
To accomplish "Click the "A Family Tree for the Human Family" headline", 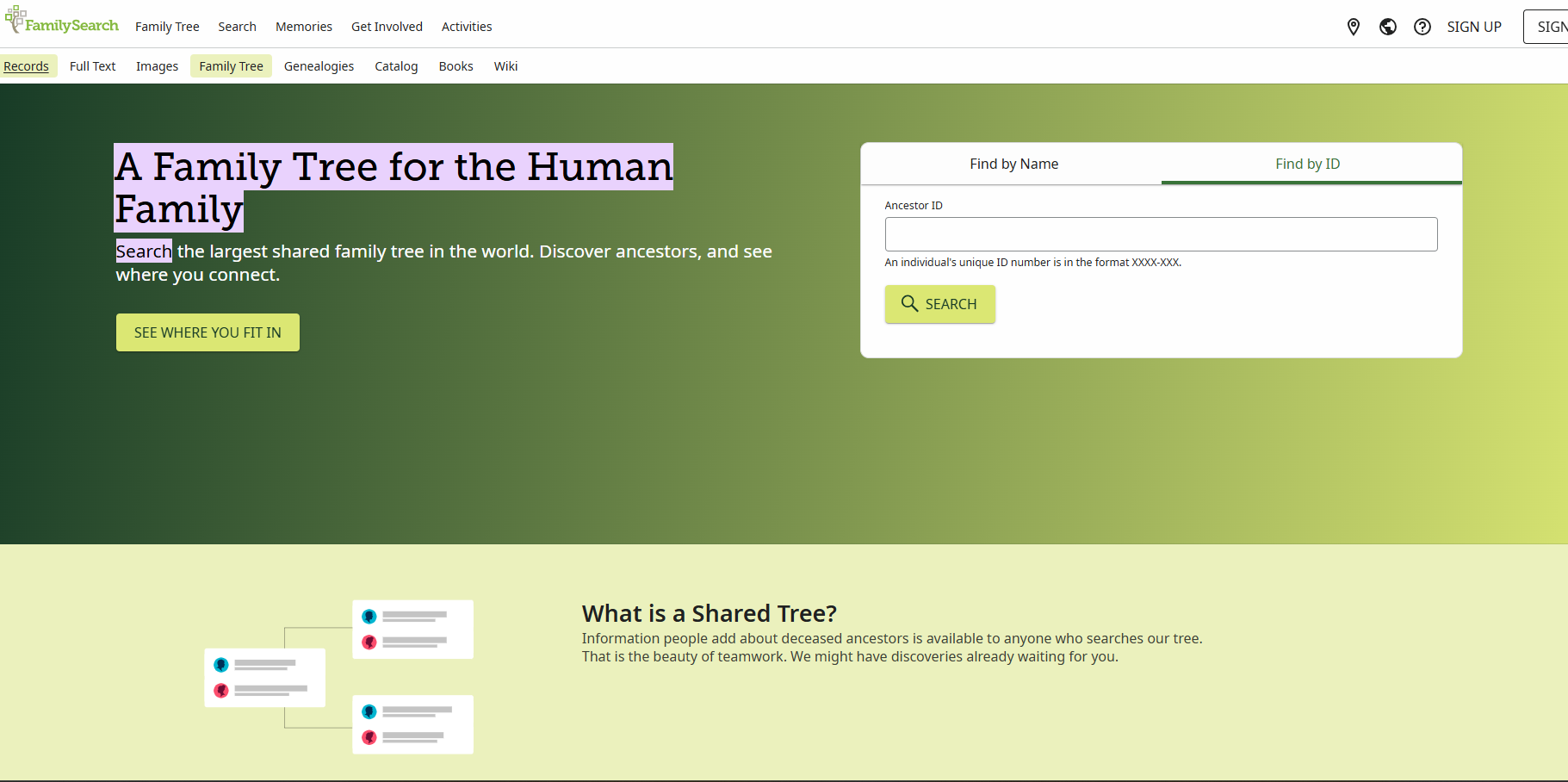I will point(394,188).
